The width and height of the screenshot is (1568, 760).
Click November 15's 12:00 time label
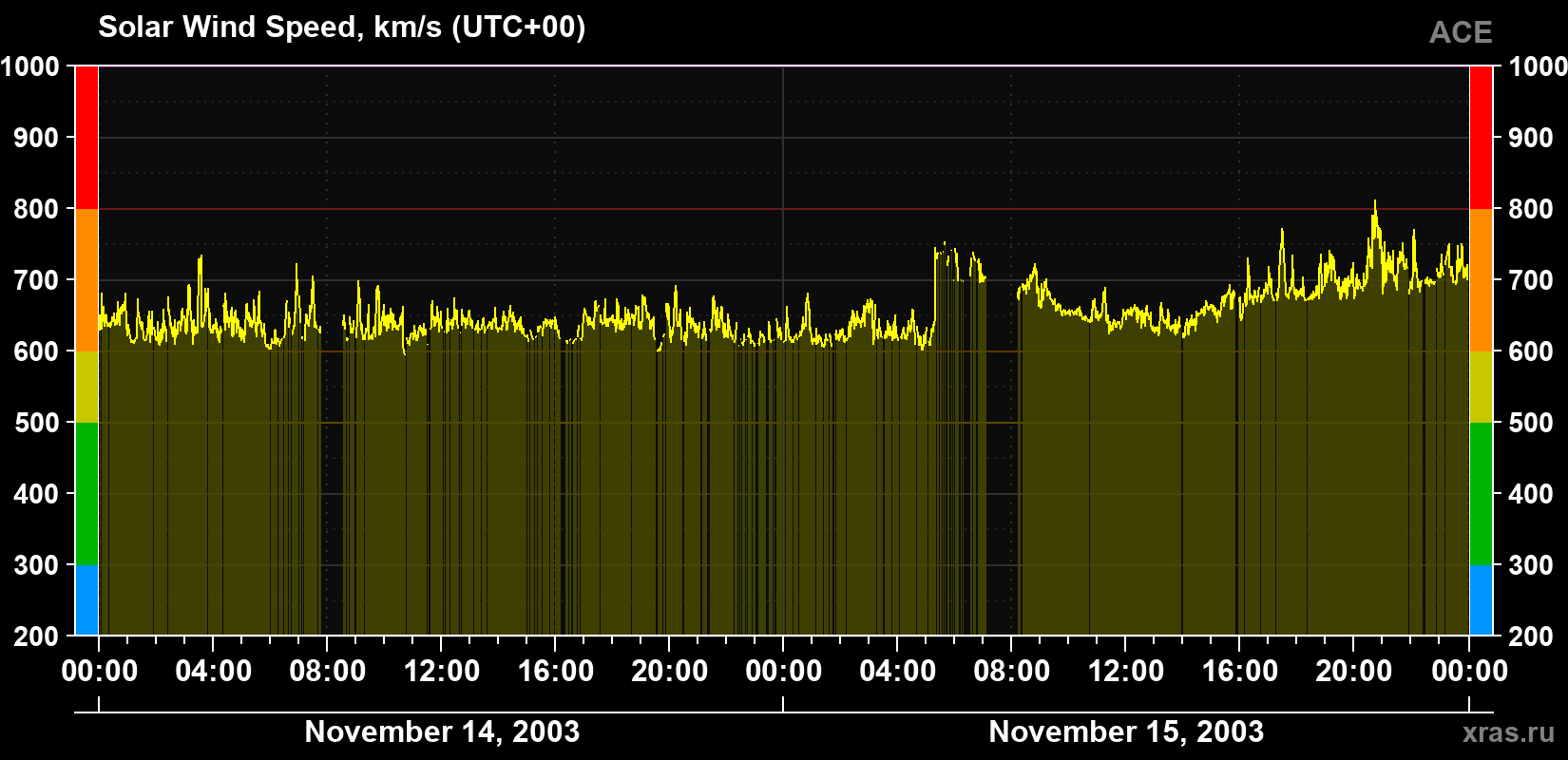click(x=1126, y=672)
